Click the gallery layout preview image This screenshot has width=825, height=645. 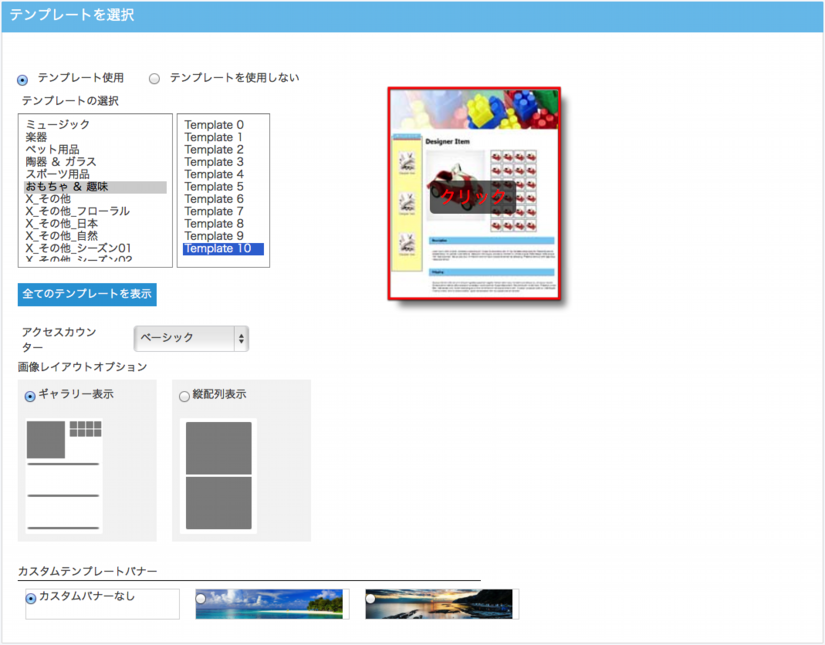click(64, 475)
